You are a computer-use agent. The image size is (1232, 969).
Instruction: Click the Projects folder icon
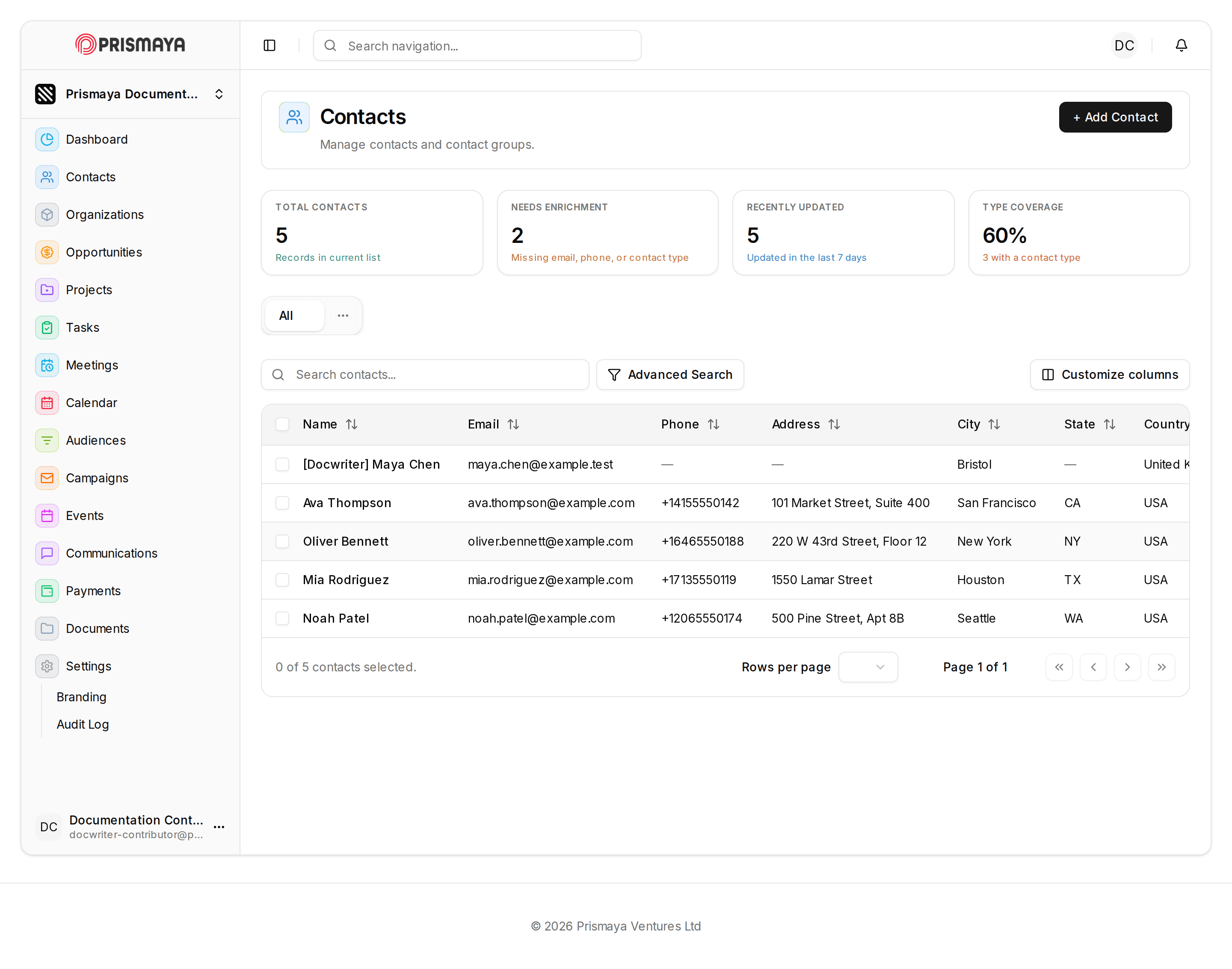click(47, 290)
